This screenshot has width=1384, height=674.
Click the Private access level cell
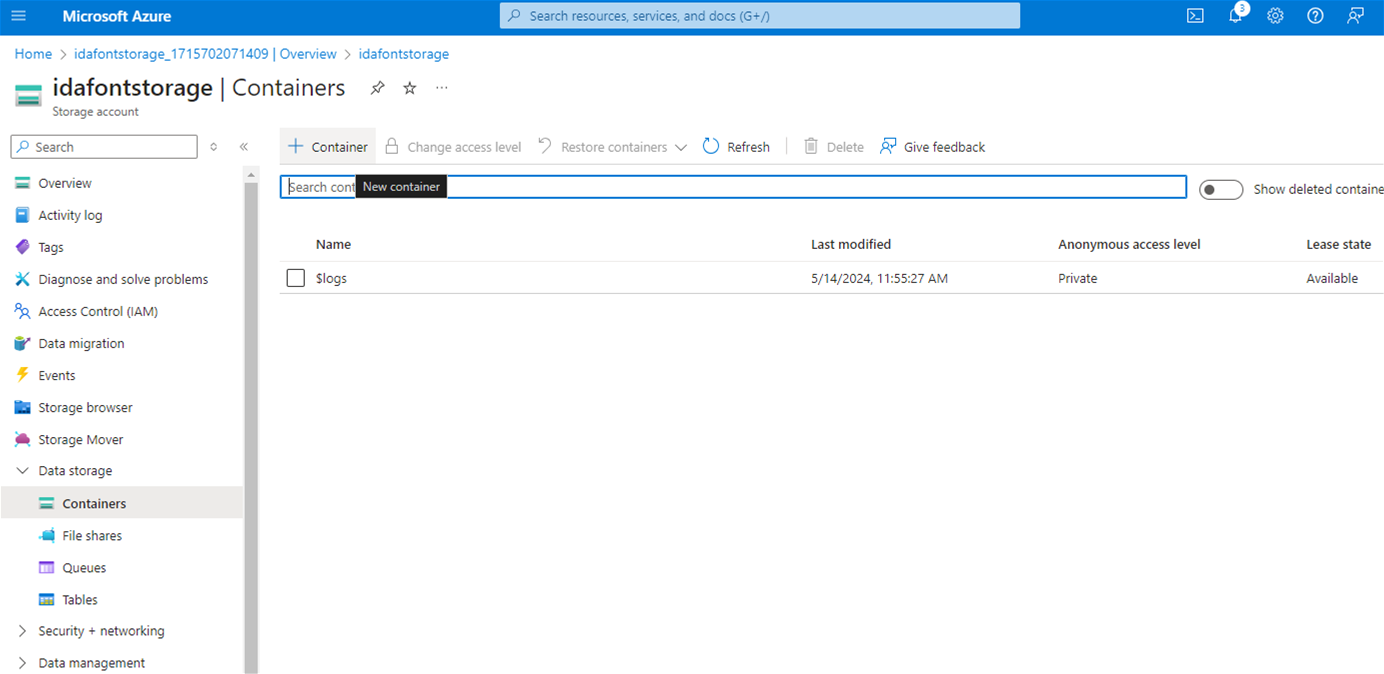tap(1077, 278)
